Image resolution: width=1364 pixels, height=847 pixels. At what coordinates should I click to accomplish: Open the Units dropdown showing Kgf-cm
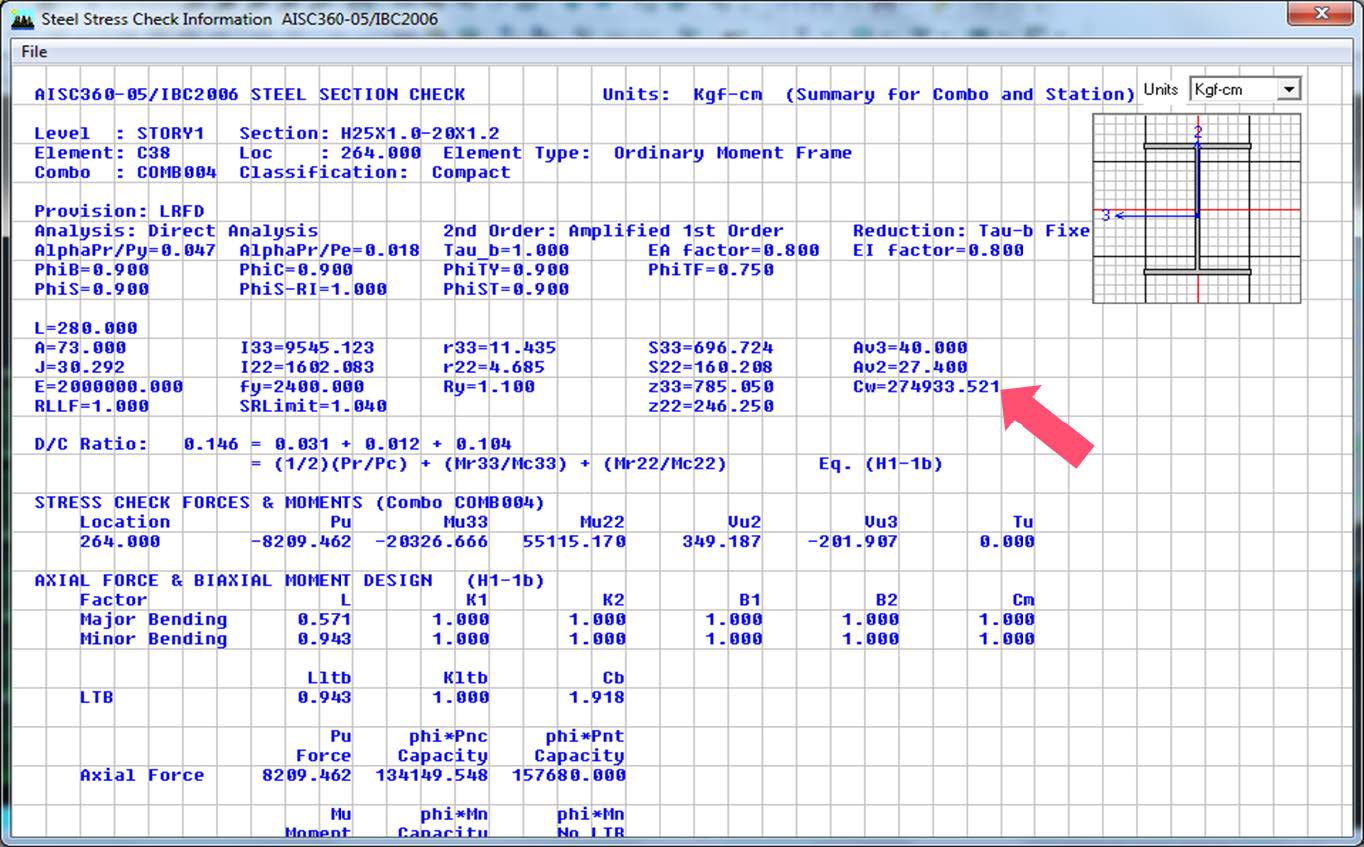(x=1245, y=89)
